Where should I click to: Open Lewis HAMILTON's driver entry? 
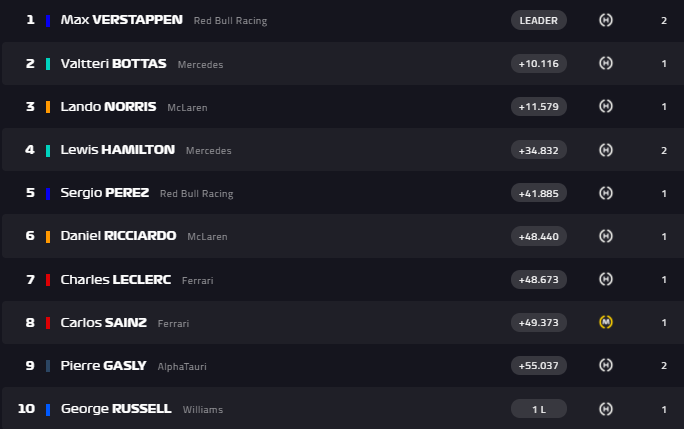point(117,150)
